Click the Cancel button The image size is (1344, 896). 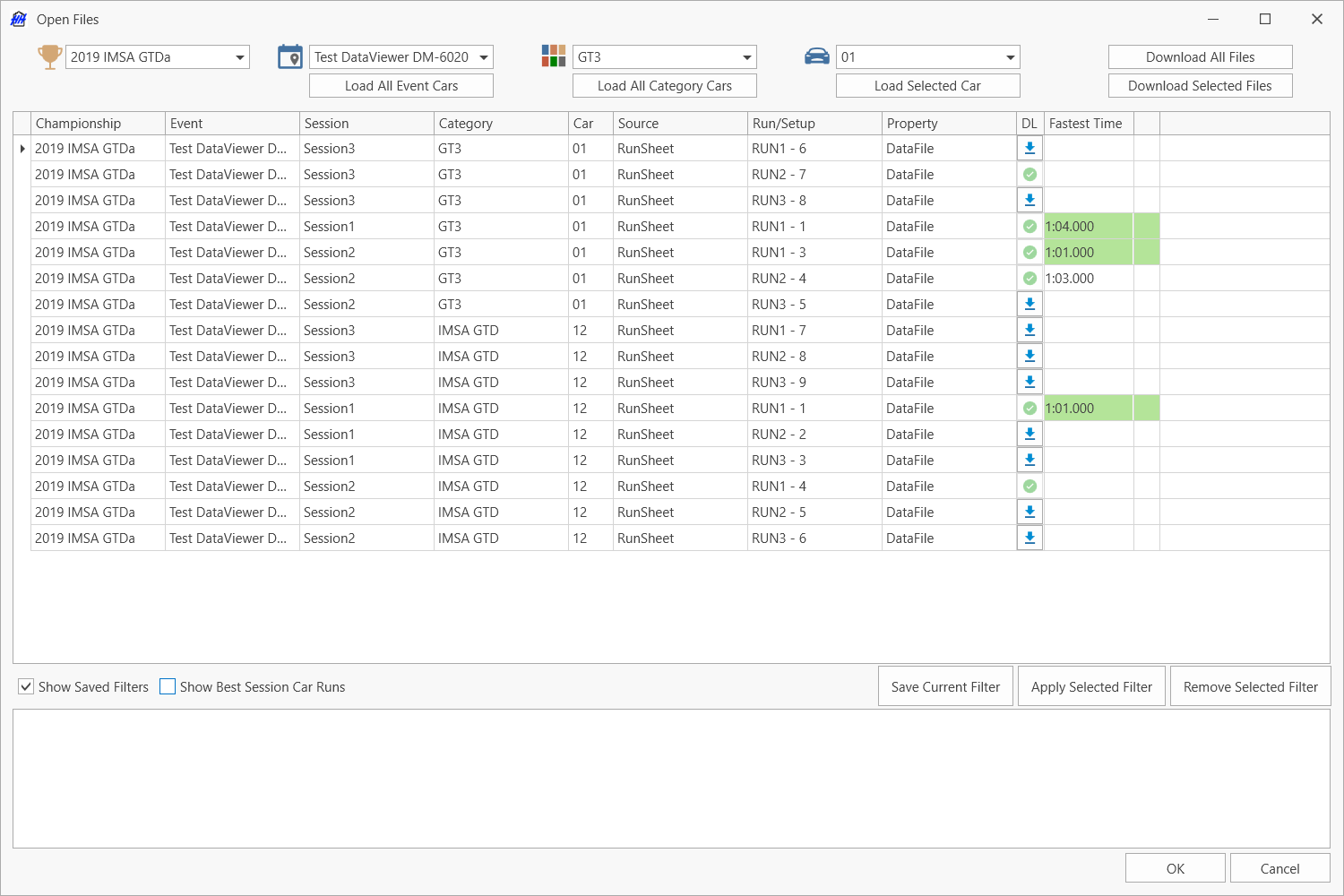[x=1279, y=868]
